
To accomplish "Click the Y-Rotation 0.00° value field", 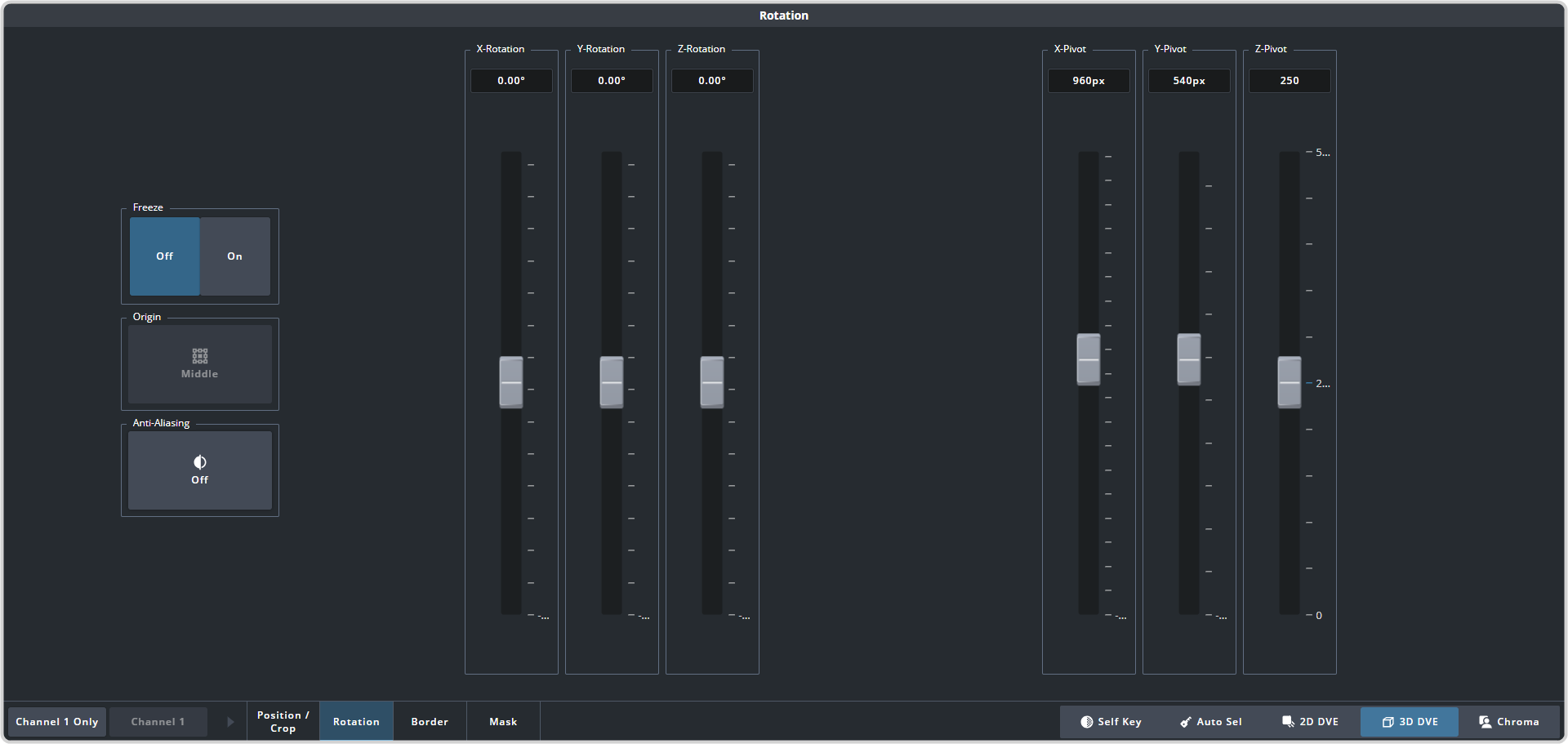I will [x=612, y=81].
